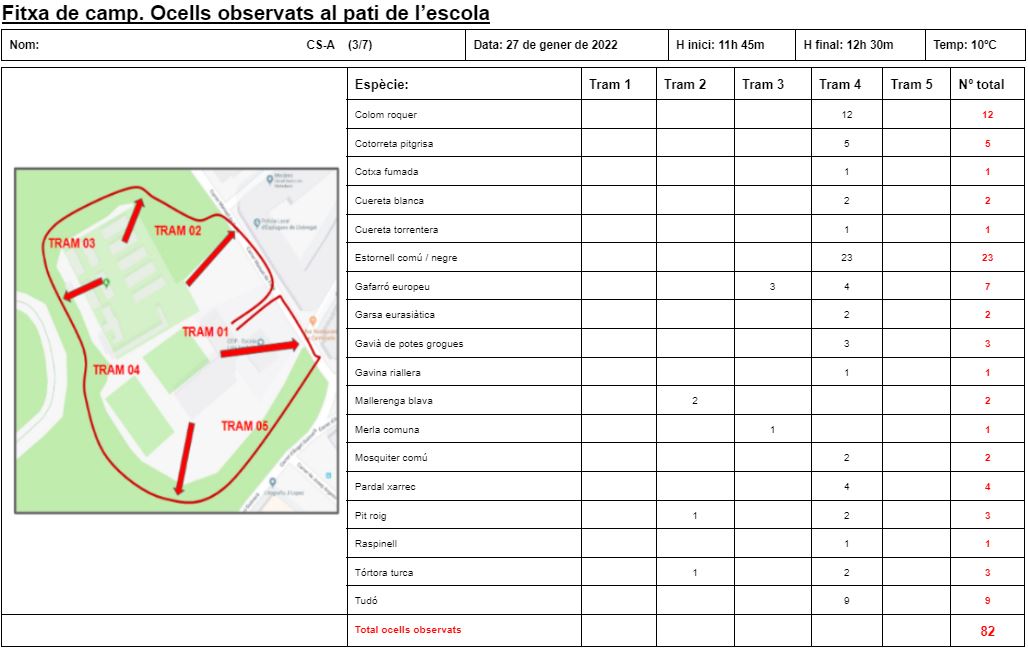Click the downward red arrow near TRAM 05
Viewport: 1028px width, 649px height.
point(185,456)
